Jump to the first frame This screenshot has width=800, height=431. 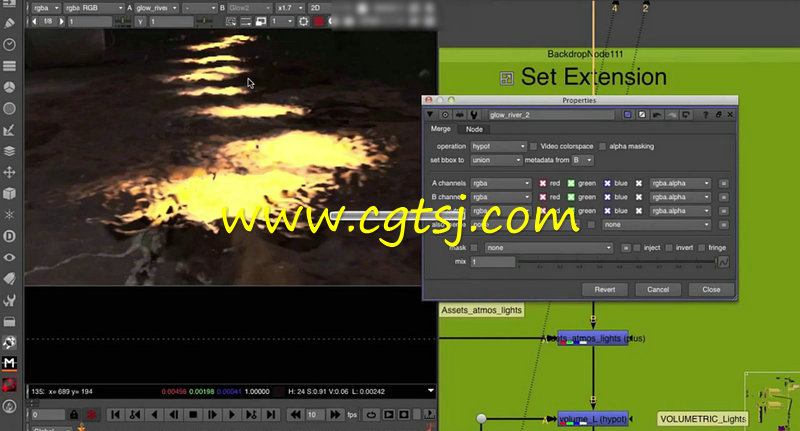coord(115,415)
